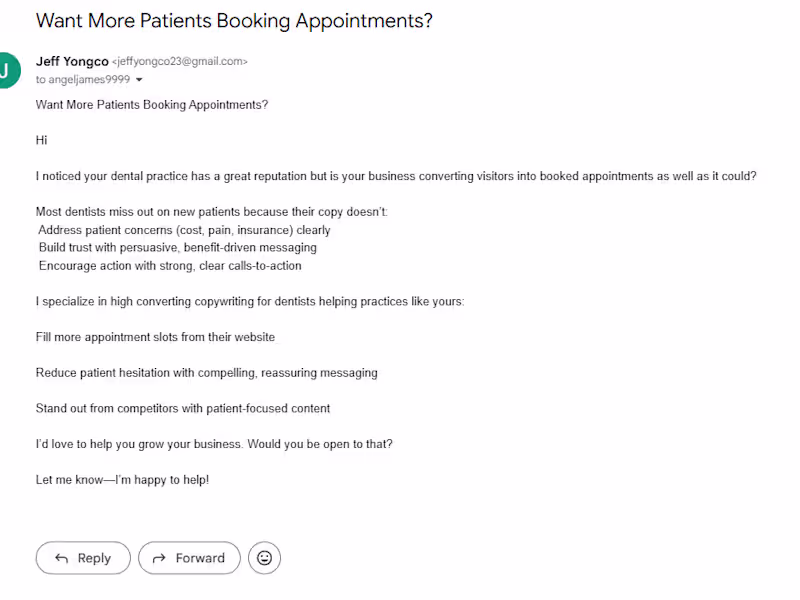Click the Reply button
Image resolution: width=800 pixels, height=600 pixels.
pos(83,558)
